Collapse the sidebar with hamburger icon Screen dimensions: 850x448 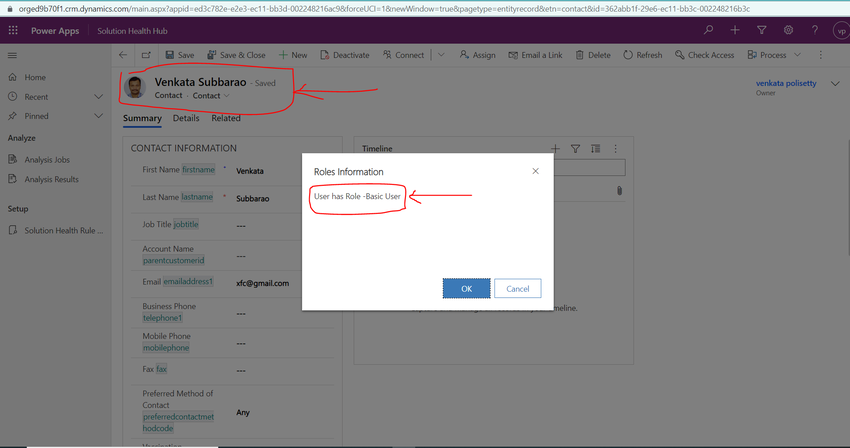pyautogui.click(x=12, y=55)
